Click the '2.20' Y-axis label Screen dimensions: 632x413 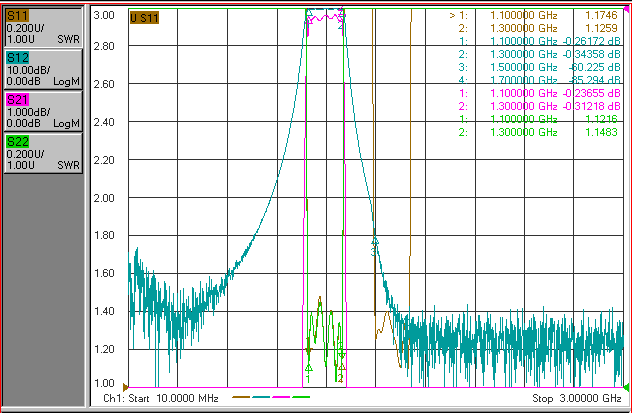point(104,160)
